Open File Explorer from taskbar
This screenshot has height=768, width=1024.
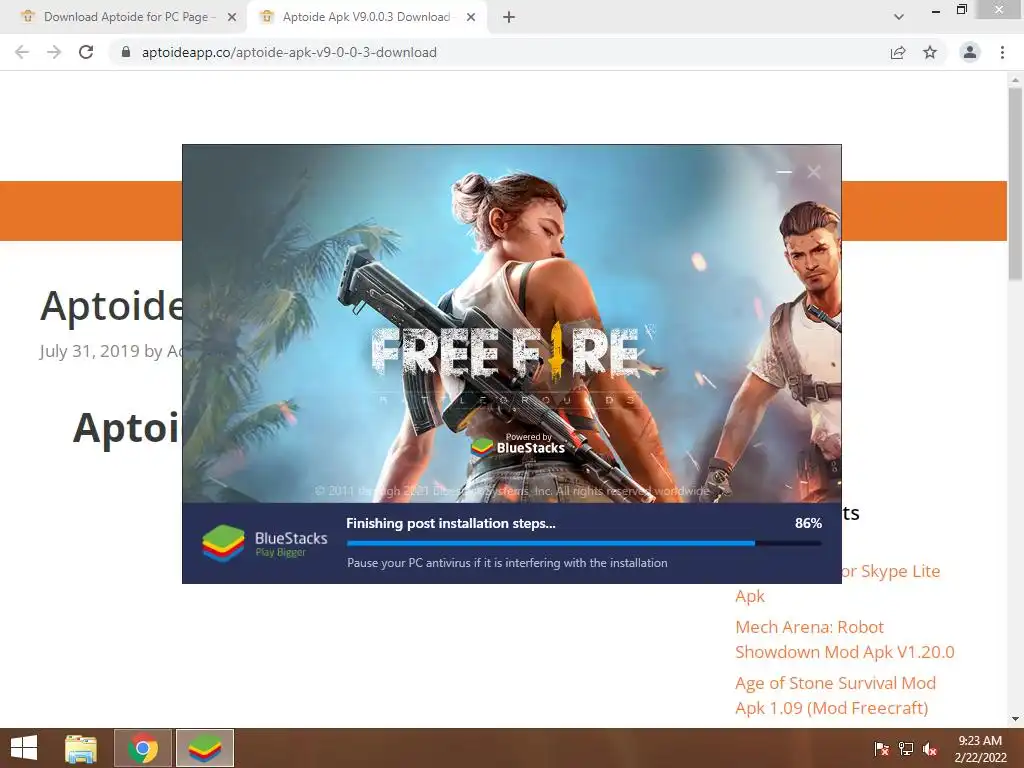(x=81, y=748)
